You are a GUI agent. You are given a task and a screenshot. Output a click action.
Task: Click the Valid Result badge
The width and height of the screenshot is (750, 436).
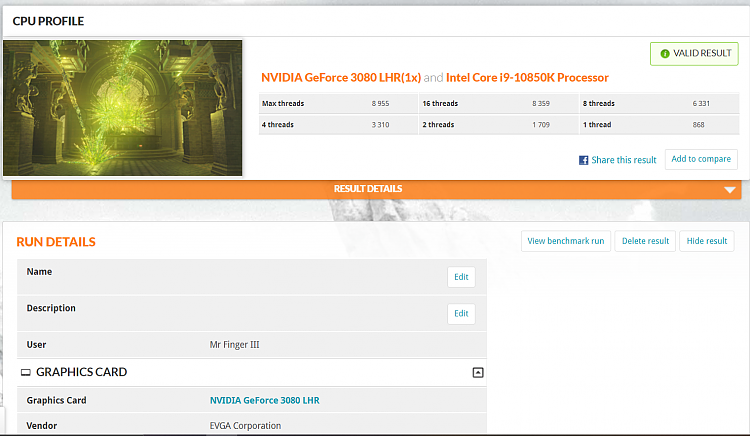(694, 54)
